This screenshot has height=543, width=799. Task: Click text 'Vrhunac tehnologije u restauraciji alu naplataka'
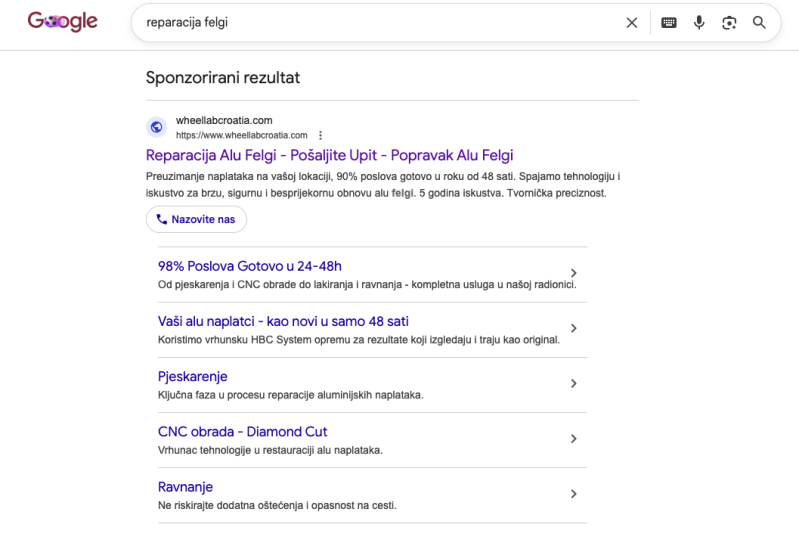[270, 450]
